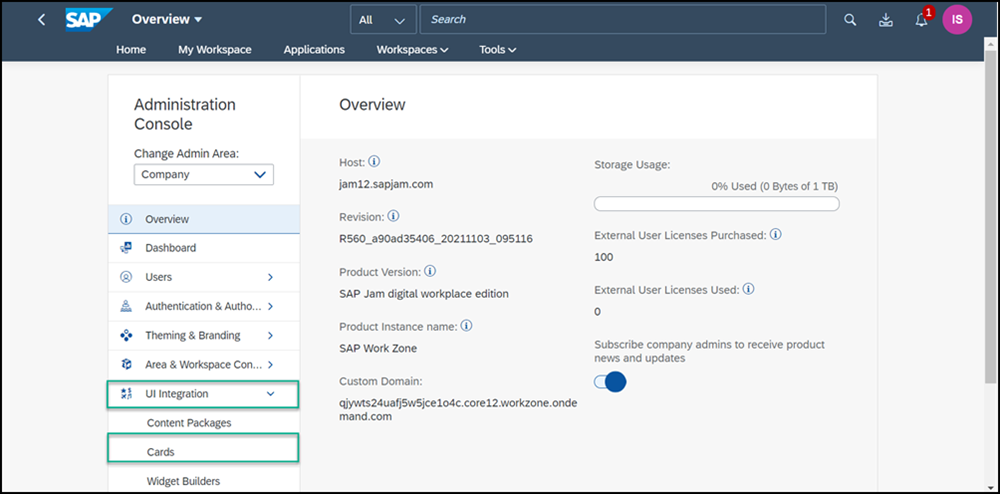Expand Theming & Branding chevron

tap(270, 335)
